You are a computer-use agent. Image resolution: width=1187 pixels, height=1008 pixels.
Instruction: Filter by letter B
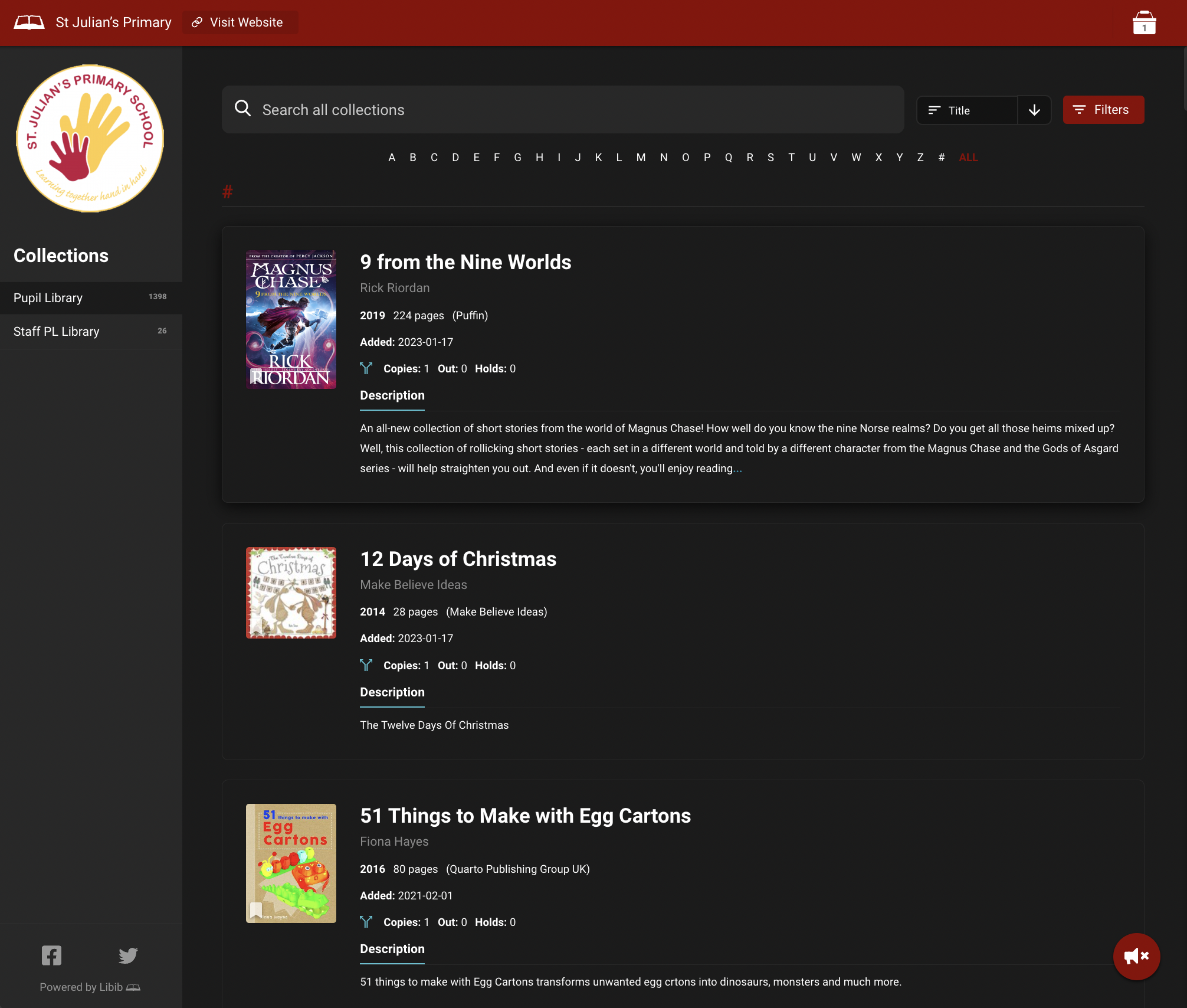[x=413, y=158]
